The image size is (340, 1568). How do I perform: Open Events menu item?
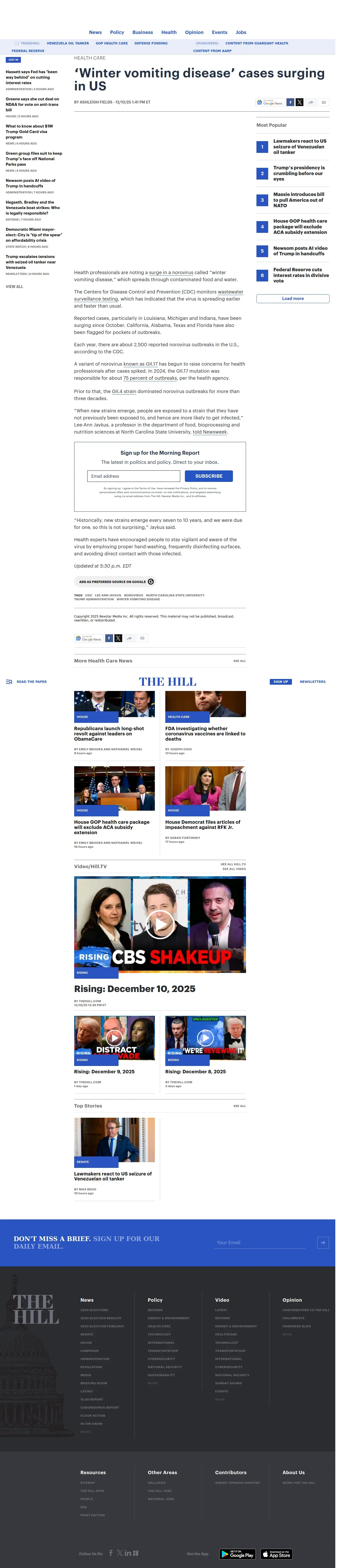click(x=220, y=32)
